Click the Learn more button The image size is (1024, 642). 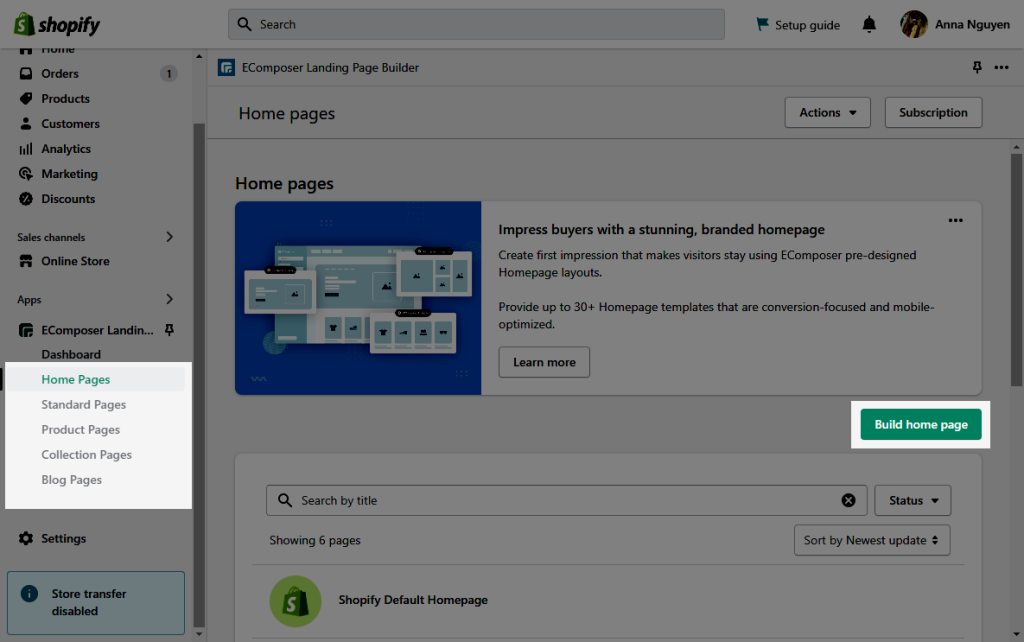[x=544, y=362]
